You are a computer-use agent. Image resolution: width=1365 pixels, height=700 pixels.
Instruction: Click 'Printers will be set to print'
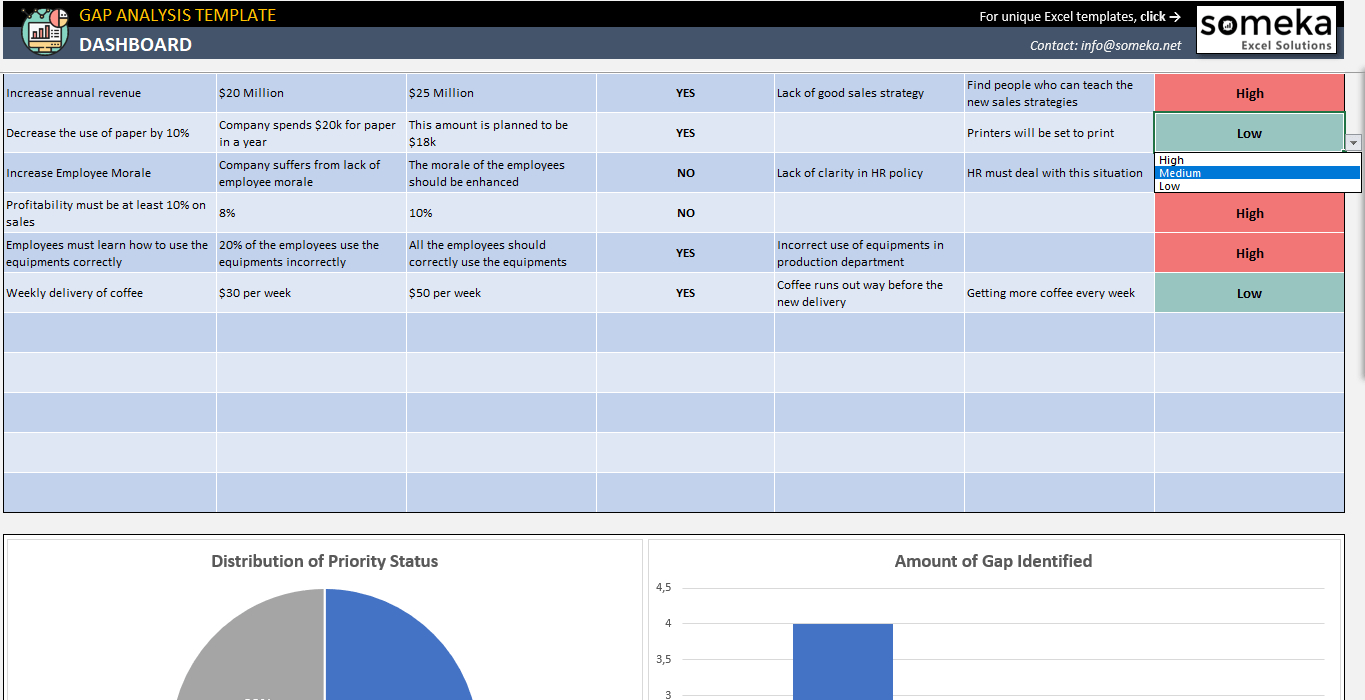[x=1059, y=133]
